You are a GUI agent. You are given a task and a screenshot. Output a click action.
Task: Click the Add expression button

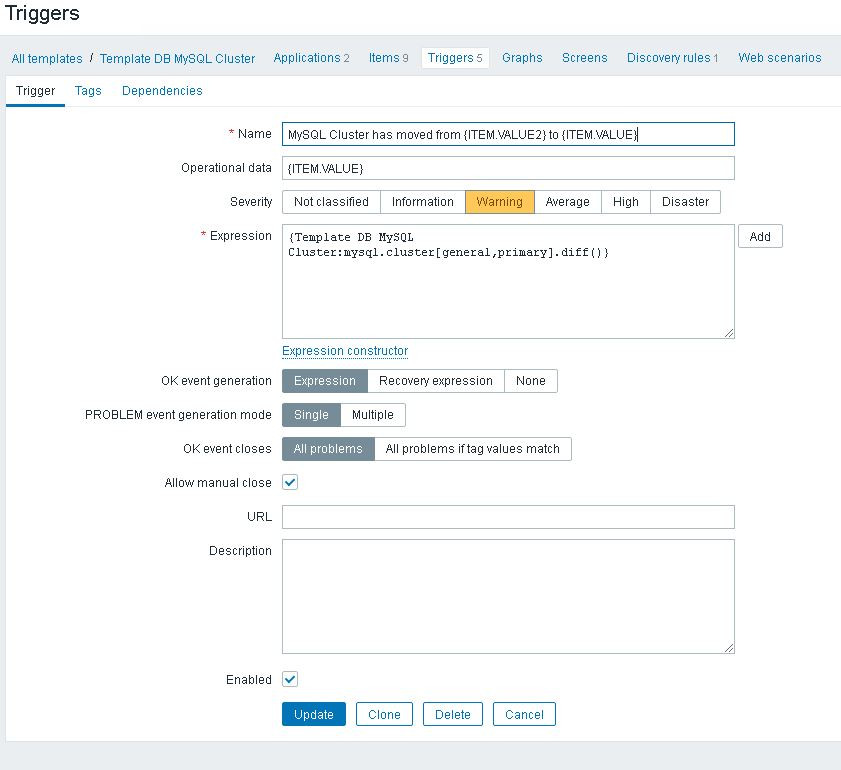tap(760, 236)
